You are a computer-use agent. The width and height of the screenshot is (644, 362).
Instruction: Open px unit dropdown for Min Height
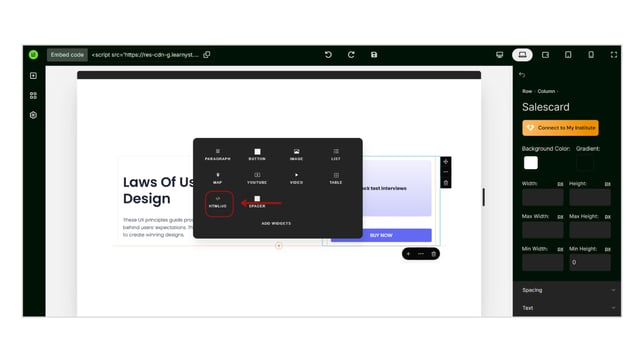click(x=607, y=249)
